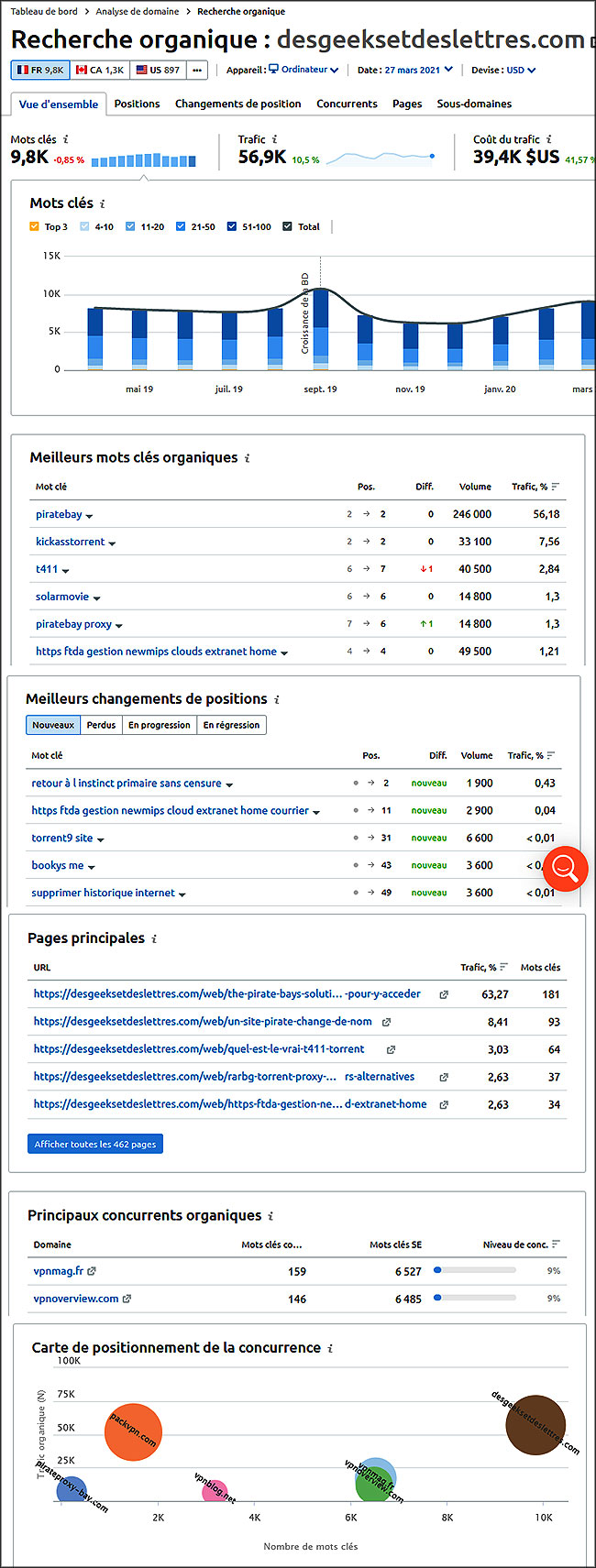Expand options arrow next to piratebay keyword
The width and height of the screenshot is (596, 1568).
89,516
